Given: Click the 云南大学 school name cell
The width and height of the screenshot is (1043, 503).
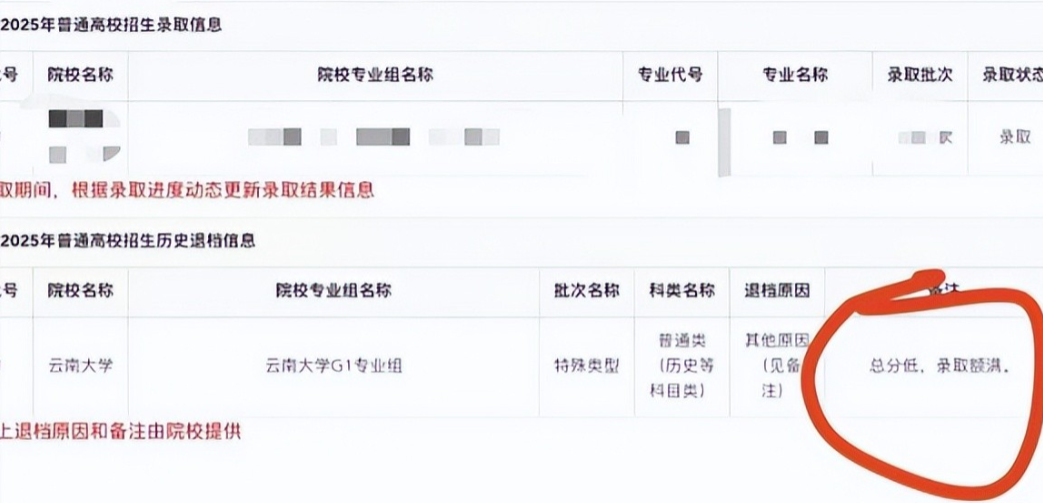Looking at the screenshot, I should point(80,365).
